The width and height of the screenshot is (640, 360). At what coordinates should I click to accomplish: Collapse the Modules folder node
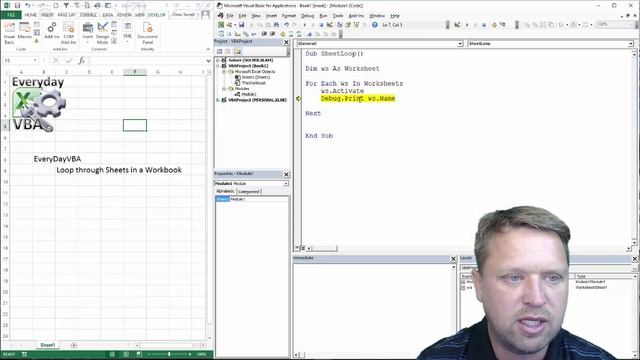click(224, 89)
